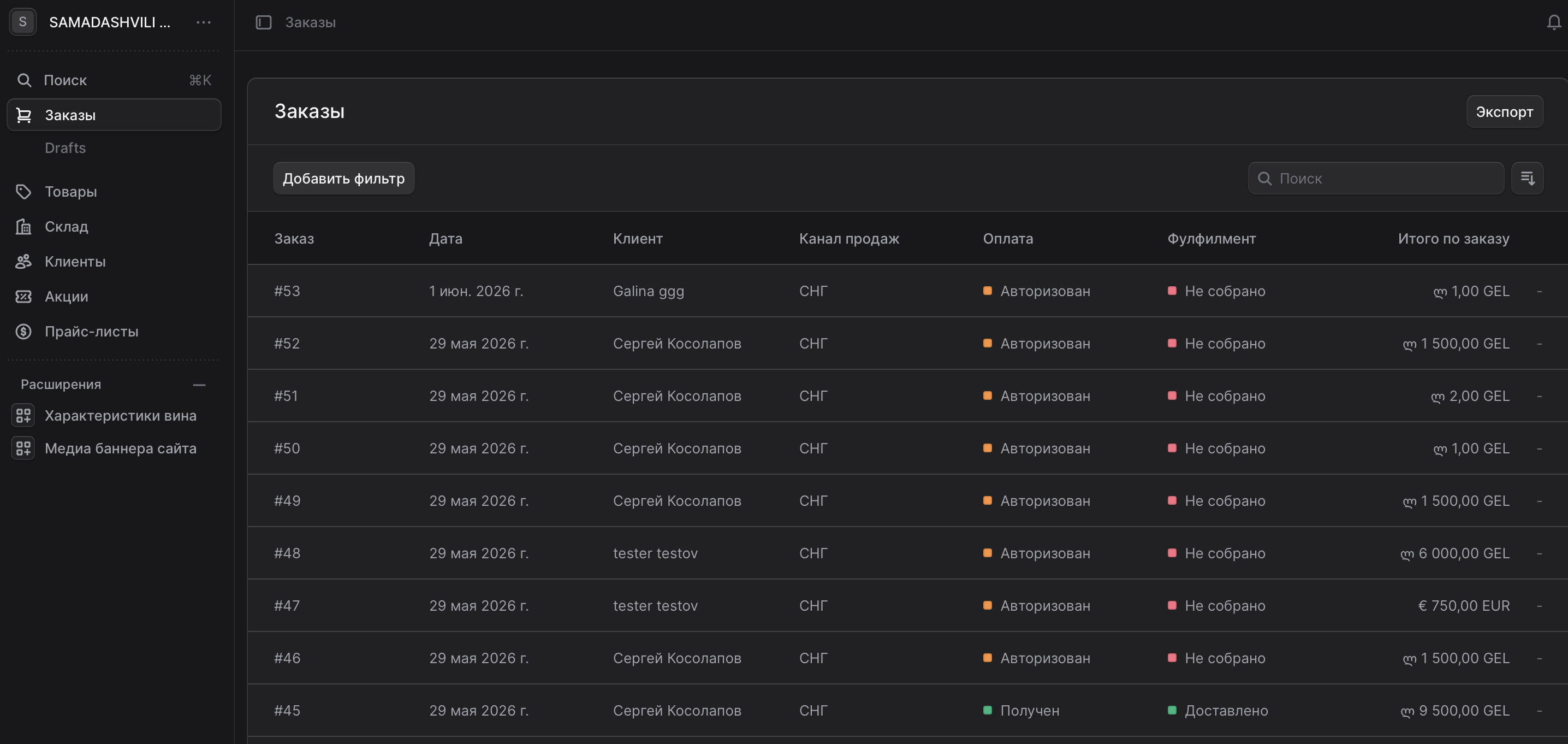The height and width of the screenshot is (744, 1568).
Task: Open order #47 row
Action: point(907,606)
